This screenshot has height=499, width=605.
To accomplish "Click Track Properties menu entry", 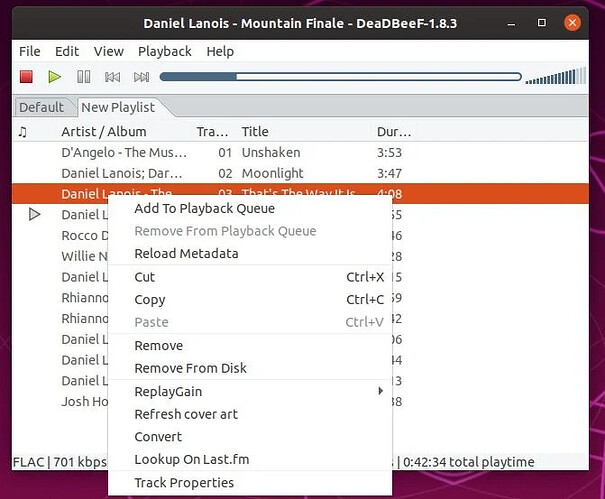I will point(184,483).
